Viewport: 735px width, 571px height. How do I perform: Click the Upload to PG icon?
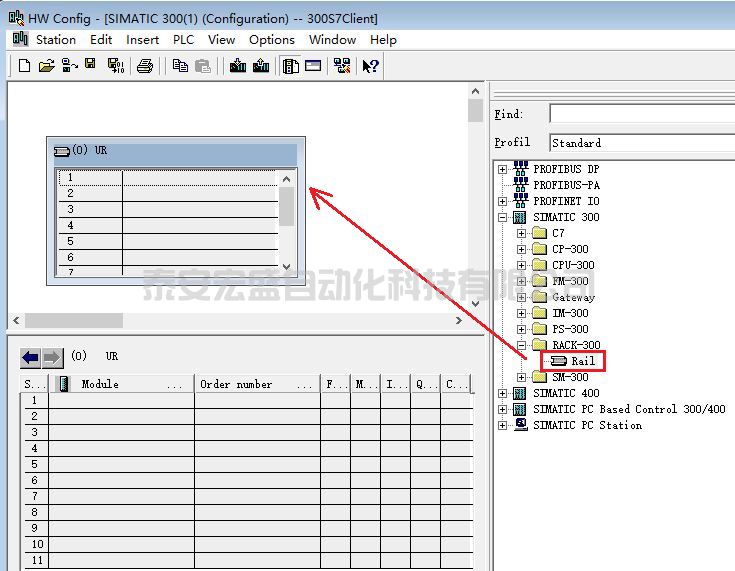coord(261,66)
